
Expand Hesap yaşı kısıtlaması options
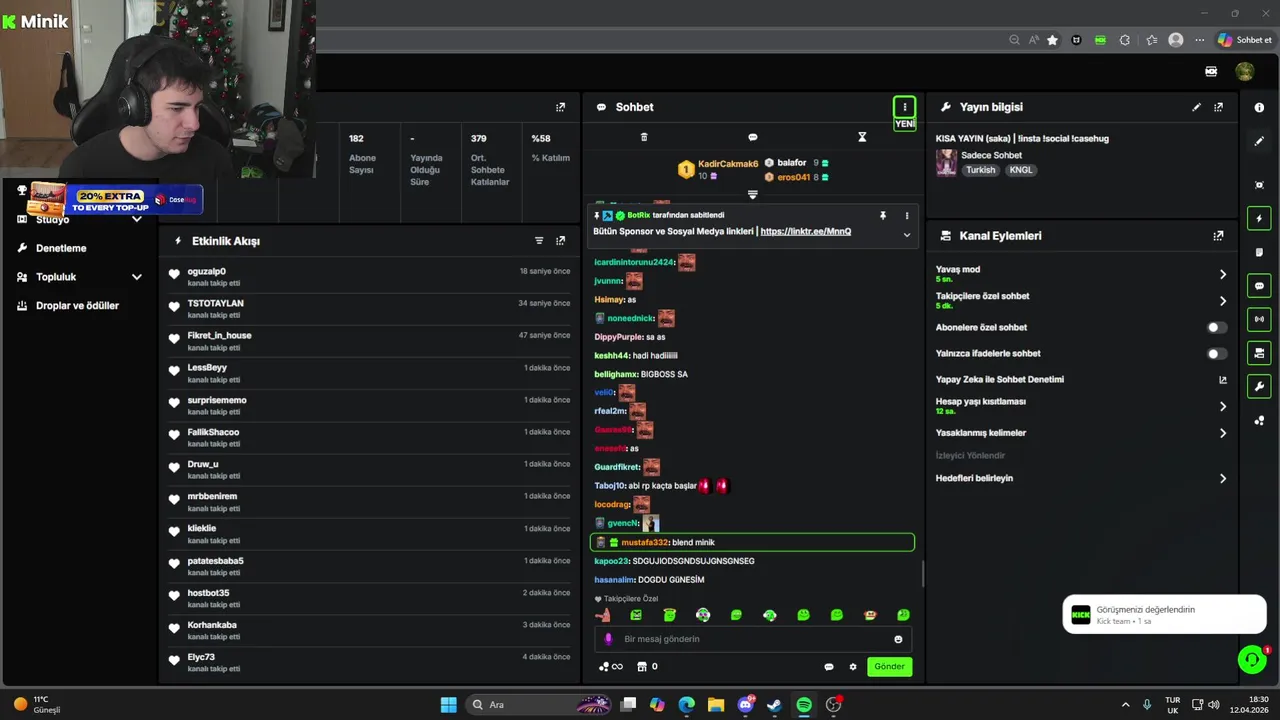pos(1222,406)
